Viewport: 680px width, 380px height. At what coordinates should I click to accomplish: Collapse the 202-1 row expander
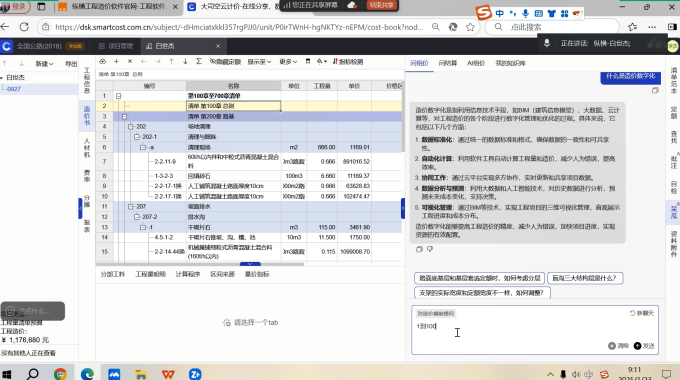137,137
